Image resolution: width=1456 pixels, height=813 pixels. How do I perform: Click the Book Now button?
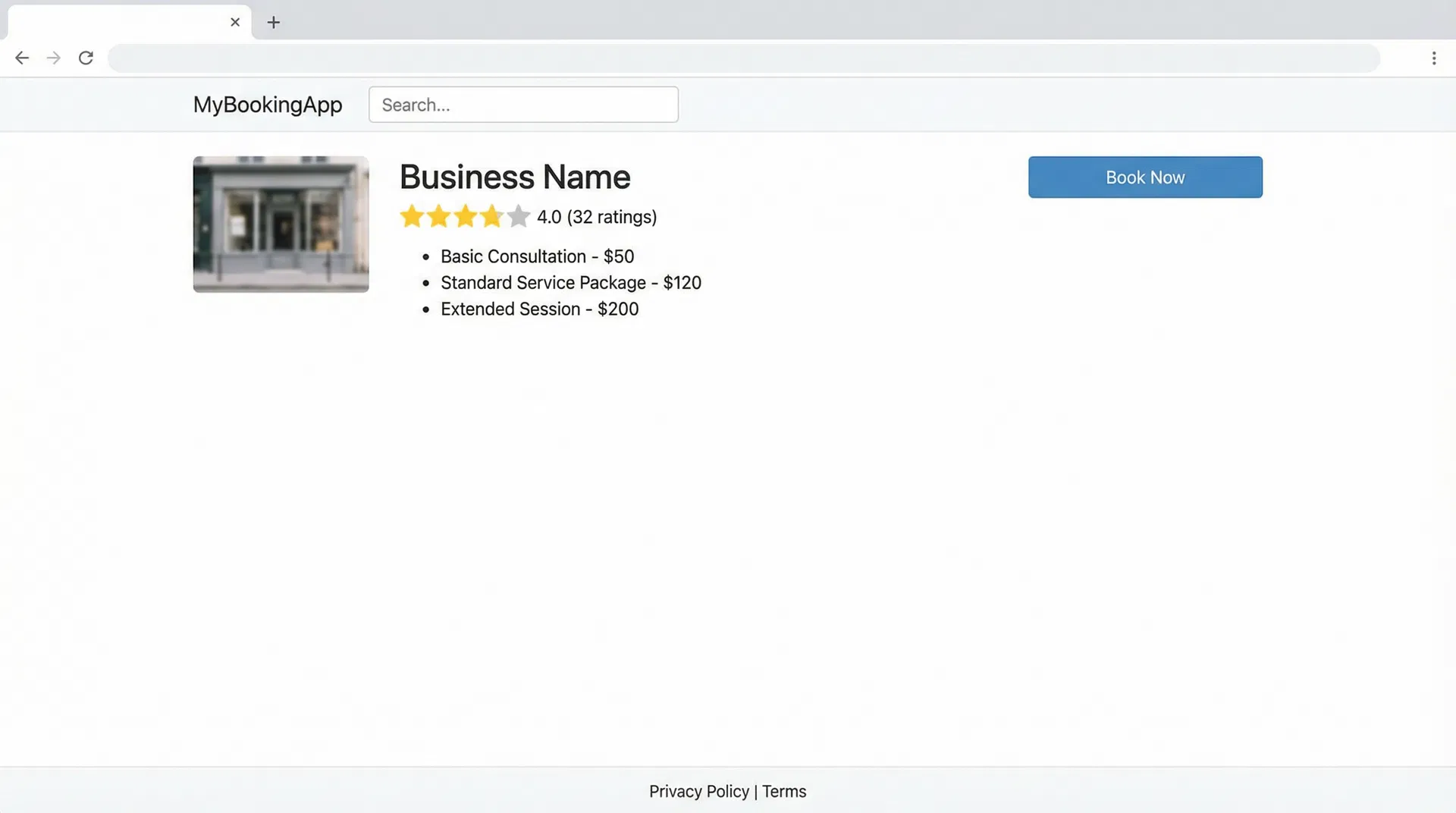[1144, 177]
